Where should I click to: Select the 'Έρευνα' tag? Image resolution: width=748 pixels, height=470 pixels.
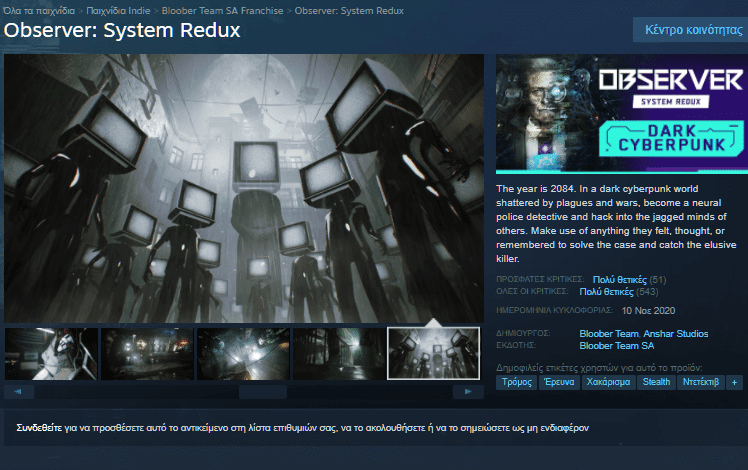[559, 382]
